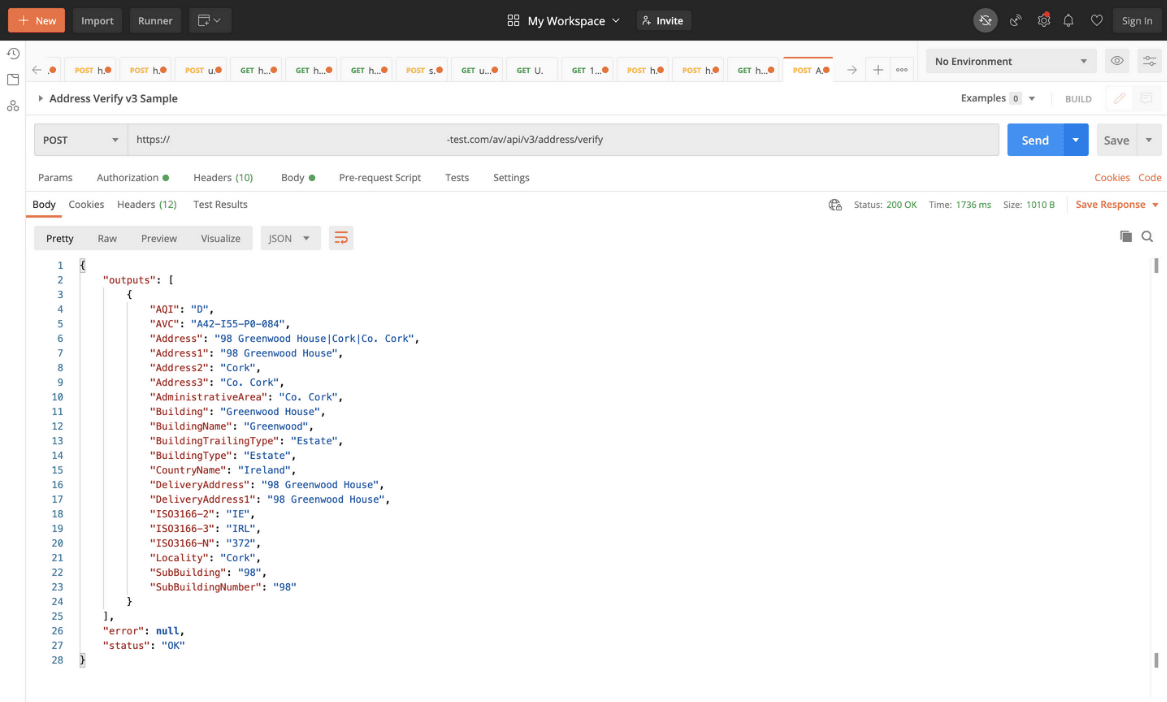Expand the Address Verify v3 Sample title
The height and width of the screenshot is (702, 1167).
click(x=108, y=98)
